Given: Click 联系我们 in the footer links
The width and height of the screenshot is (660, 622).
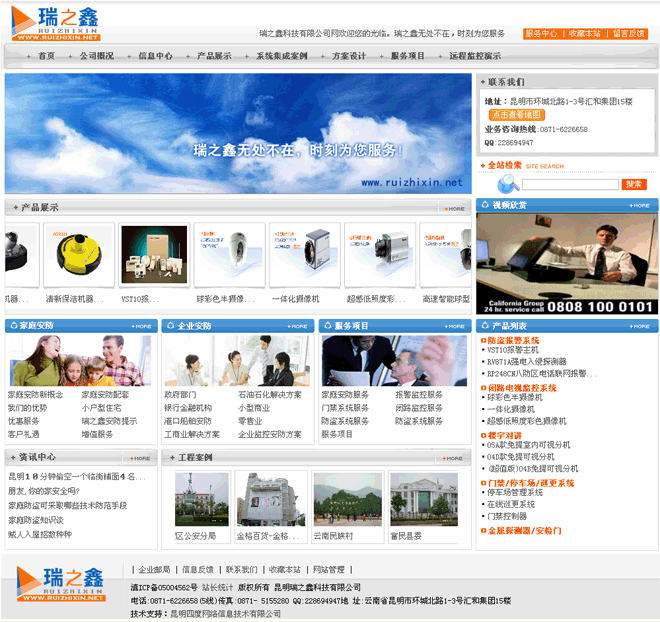Looking at the screenshot, I should click(242, 570).
